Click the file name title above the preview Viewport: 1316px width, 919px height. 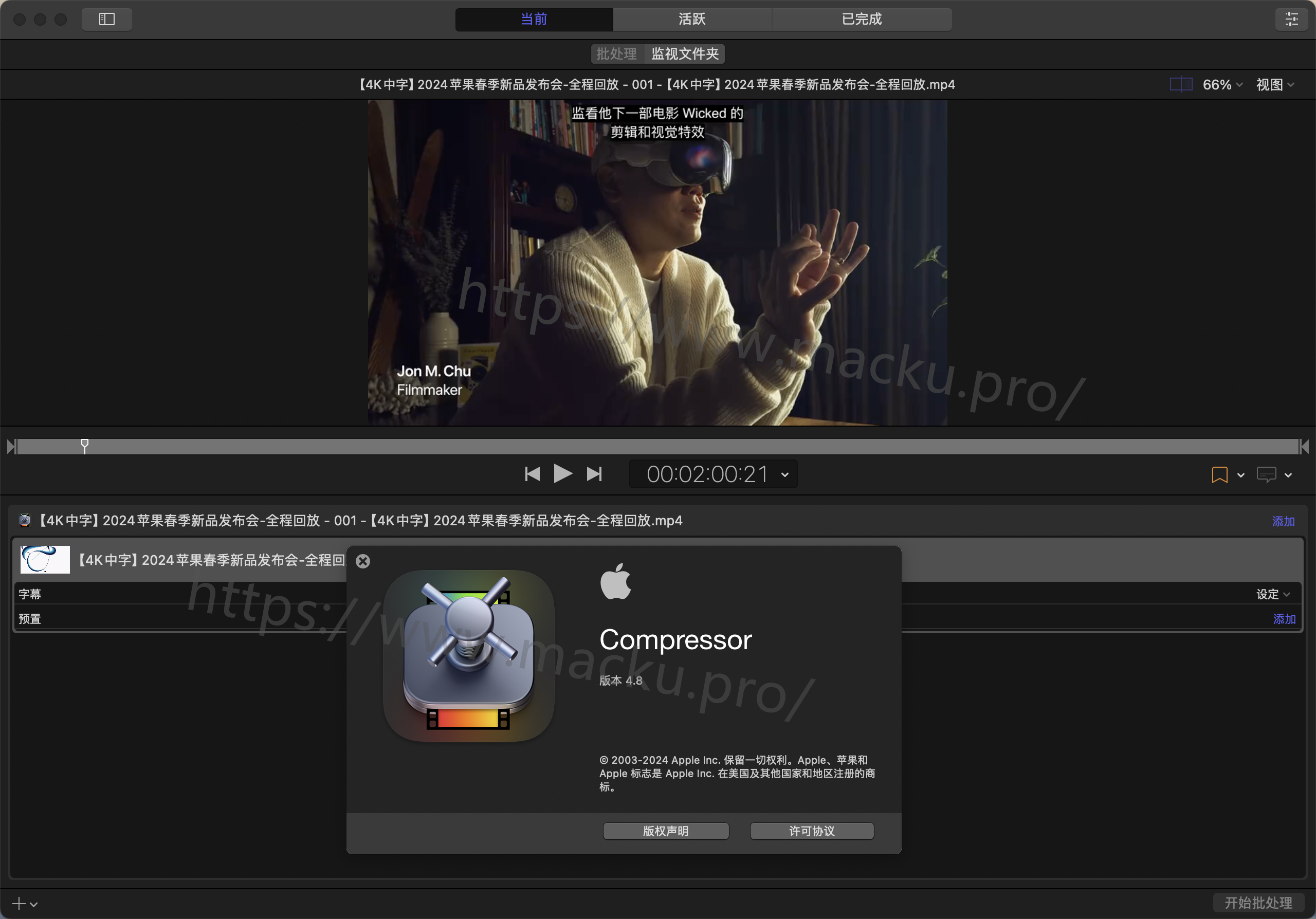pyautogui.click(x=657, y=85)
